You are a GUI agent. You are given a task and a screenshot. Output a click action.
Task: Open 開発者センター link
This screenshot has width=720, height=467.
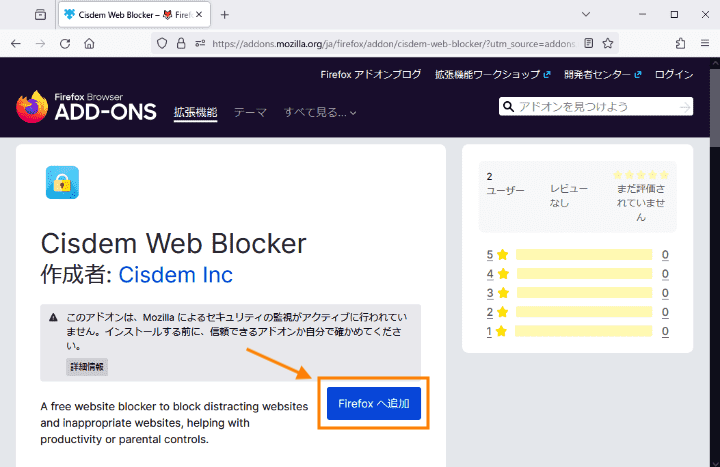602,74
